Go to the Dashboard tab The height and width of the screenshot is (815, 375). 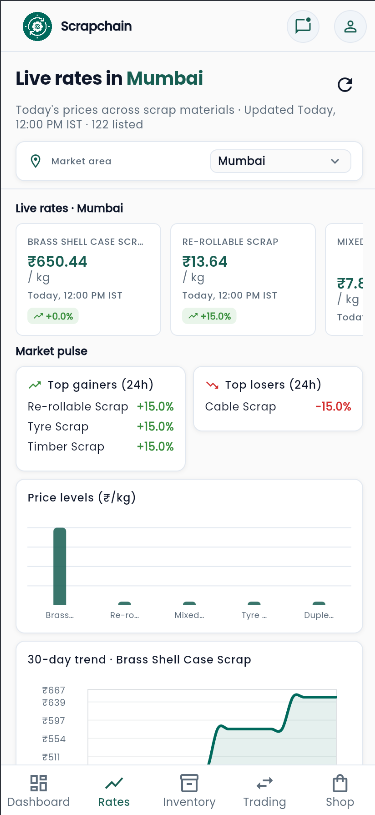point(38,791)
